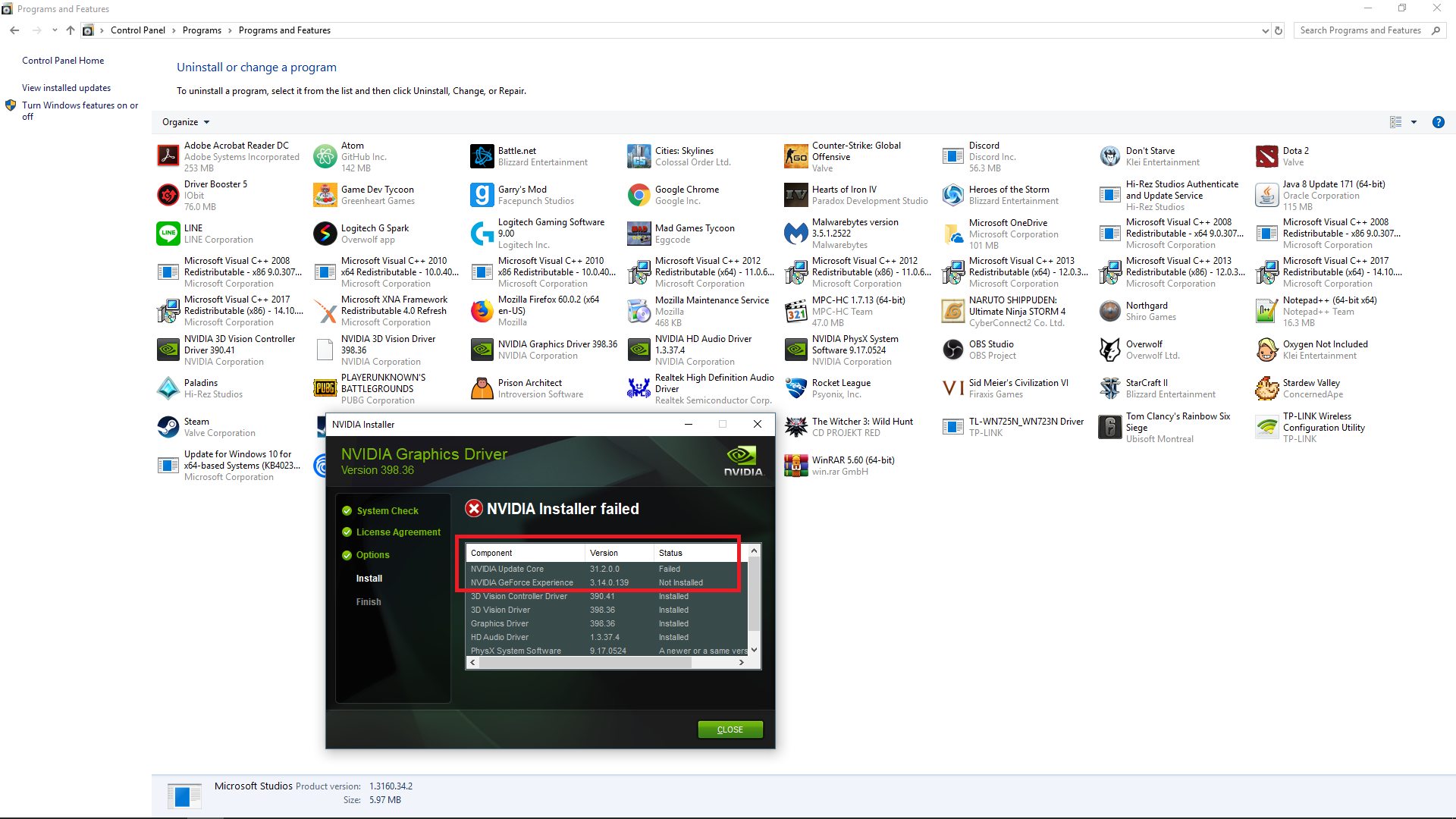This screenshot has height=819, width=1456.
Task: Open View installed updates link
Action: click(66, 88)
